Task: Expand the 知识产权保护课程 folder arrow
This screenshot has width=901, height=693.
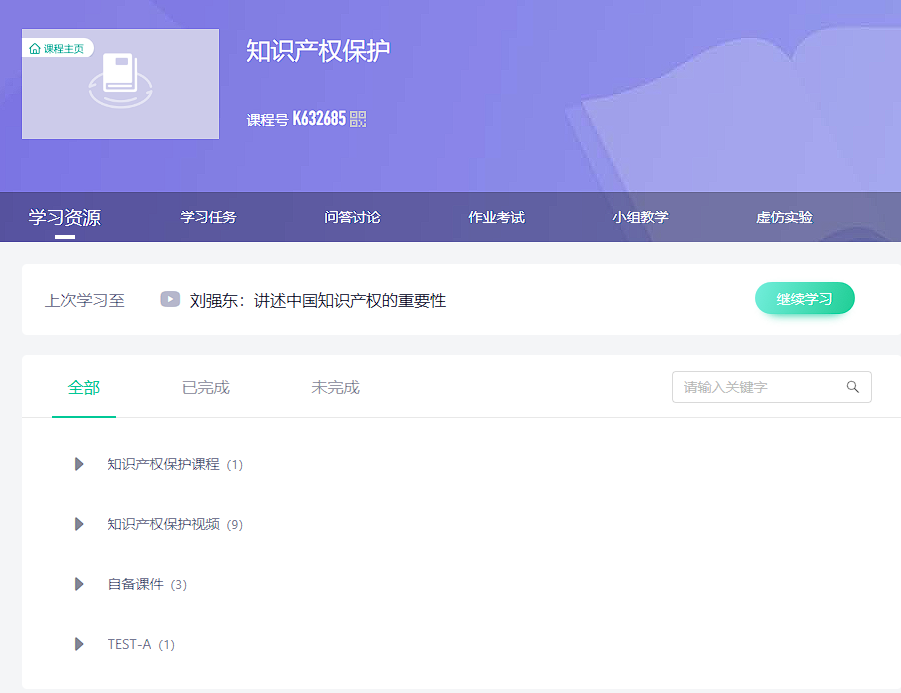Action: (x=79, y=464)
